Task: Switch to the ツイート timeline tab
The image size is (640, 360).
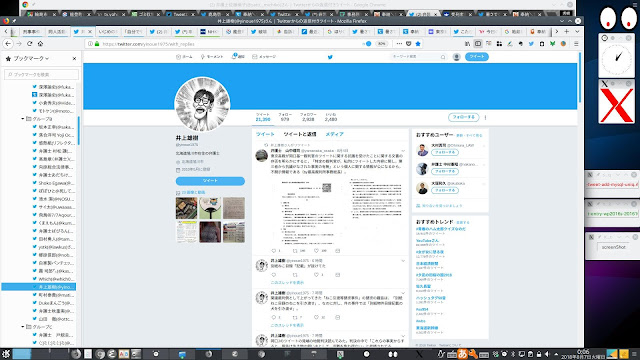Action: point(265,134)
